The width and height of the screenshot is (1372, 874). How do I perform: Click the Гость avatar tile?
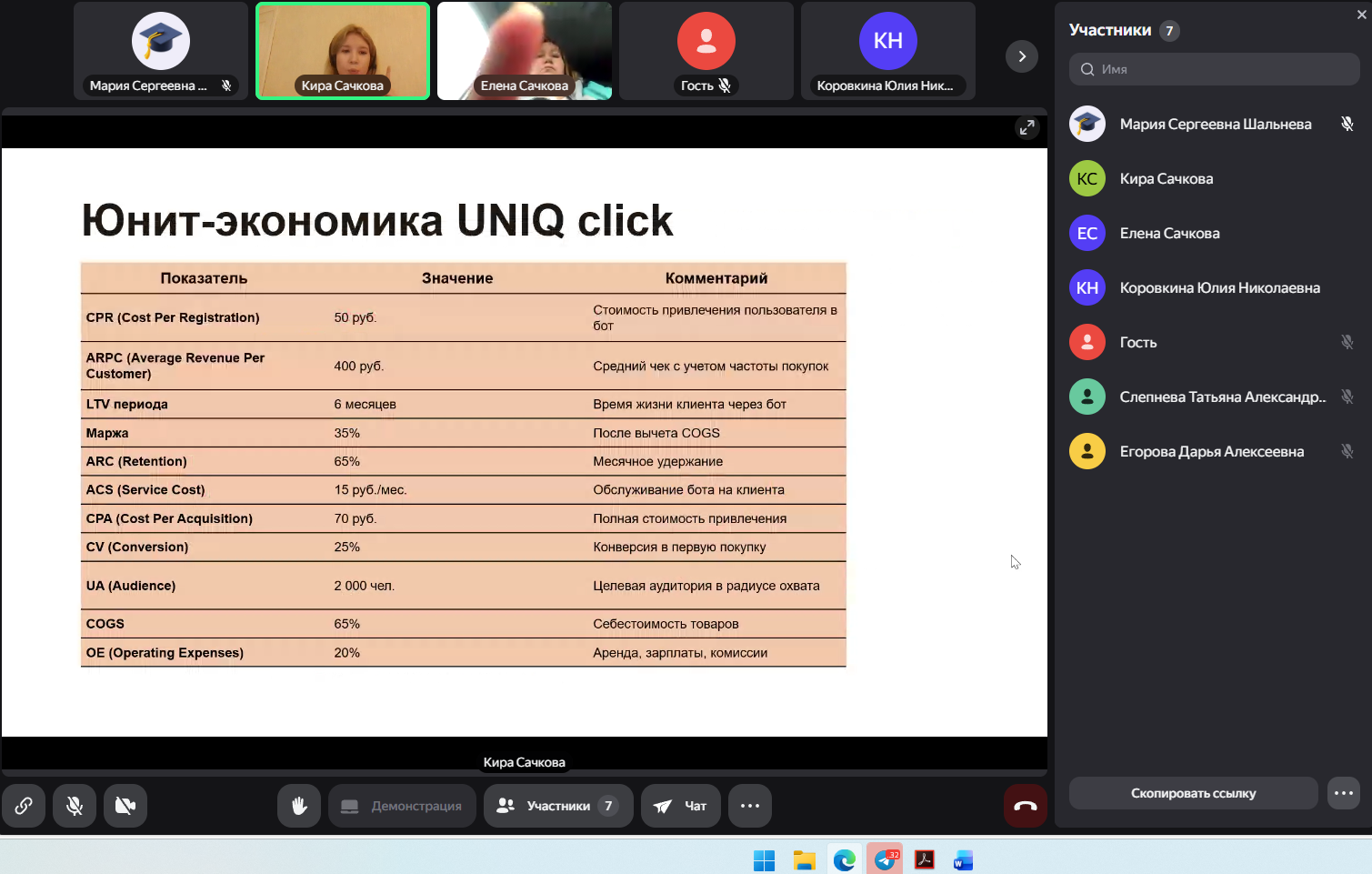pyautogui.click(x=706, y=51)
